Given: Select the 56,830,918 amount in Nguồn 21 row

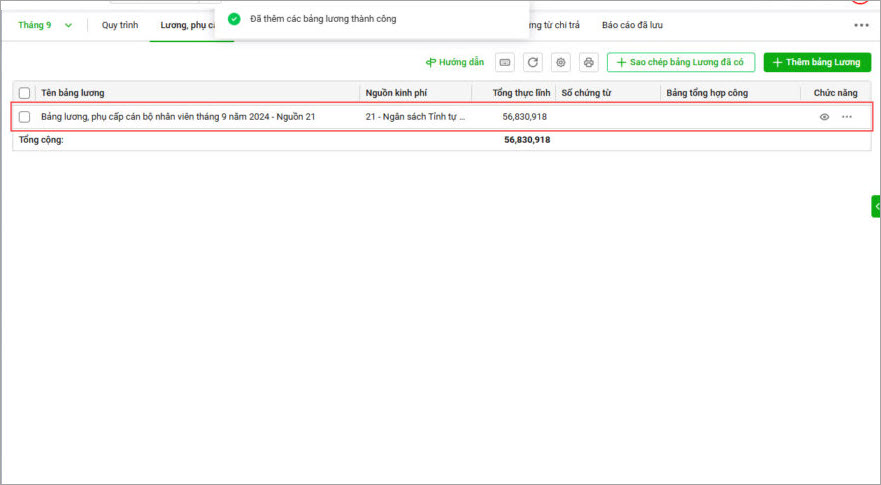Looking at the screenshot, I should pos(525,117).
